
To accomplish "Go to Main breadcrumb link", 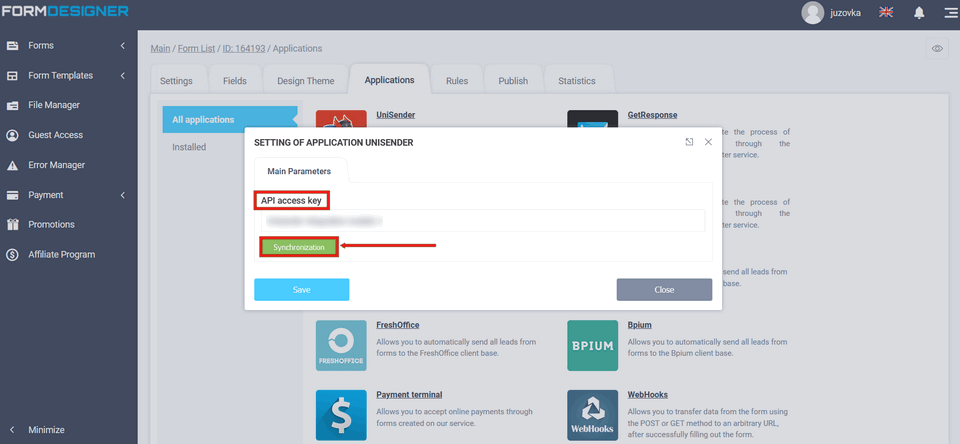I will 160,48.
